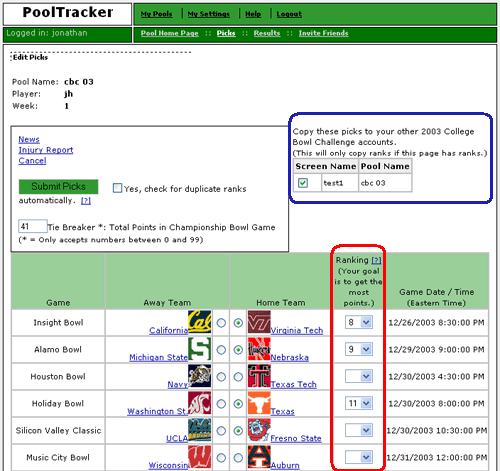Open Invite Friends navigation item
The width and height of the screenshot is (500, 471).
pyautogui.click(x=323, y=33)
